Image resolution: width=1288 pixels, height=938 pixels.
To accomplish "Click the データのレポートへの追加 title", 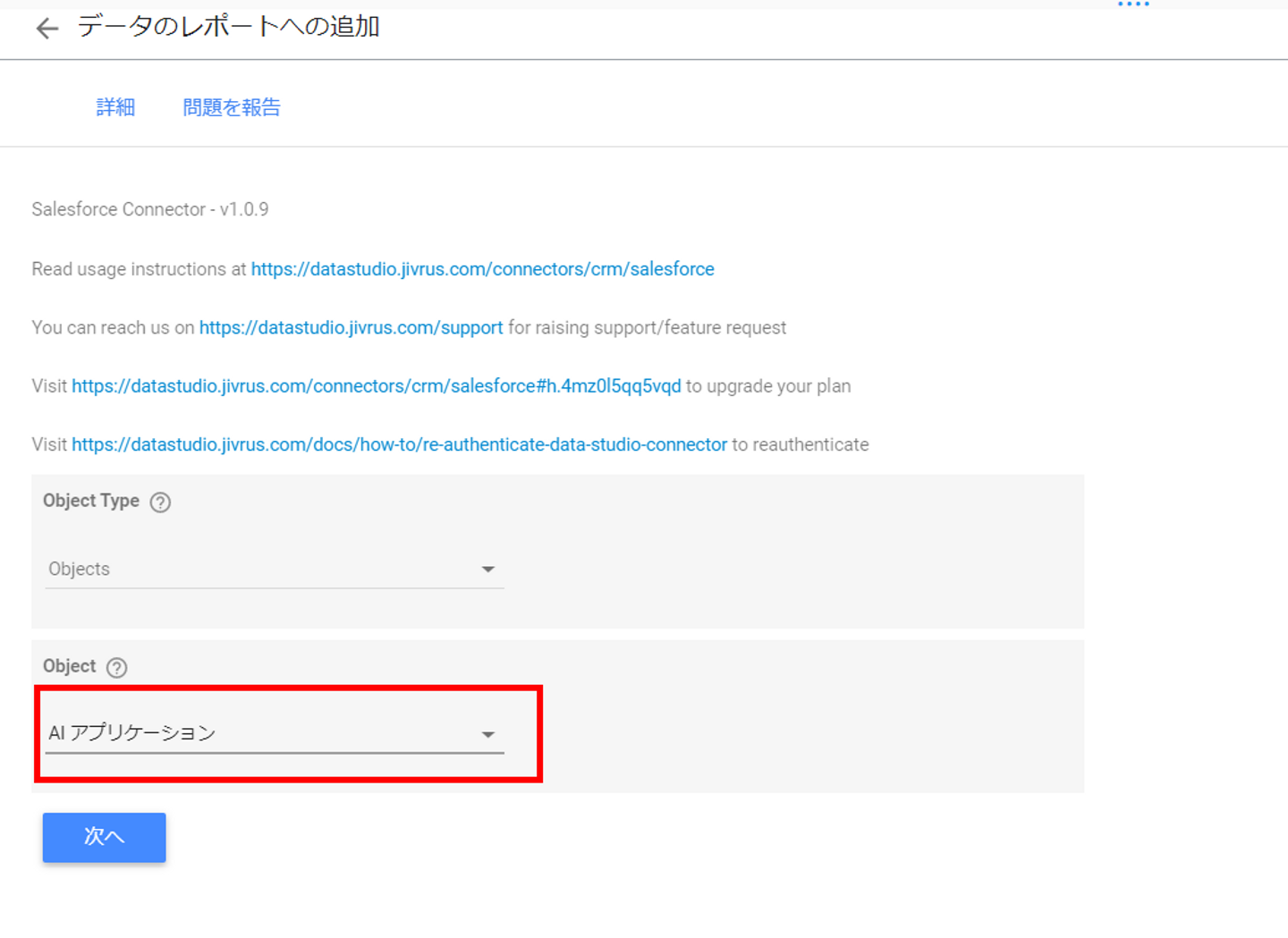I will pyautogui.click(x=229, y=27).
